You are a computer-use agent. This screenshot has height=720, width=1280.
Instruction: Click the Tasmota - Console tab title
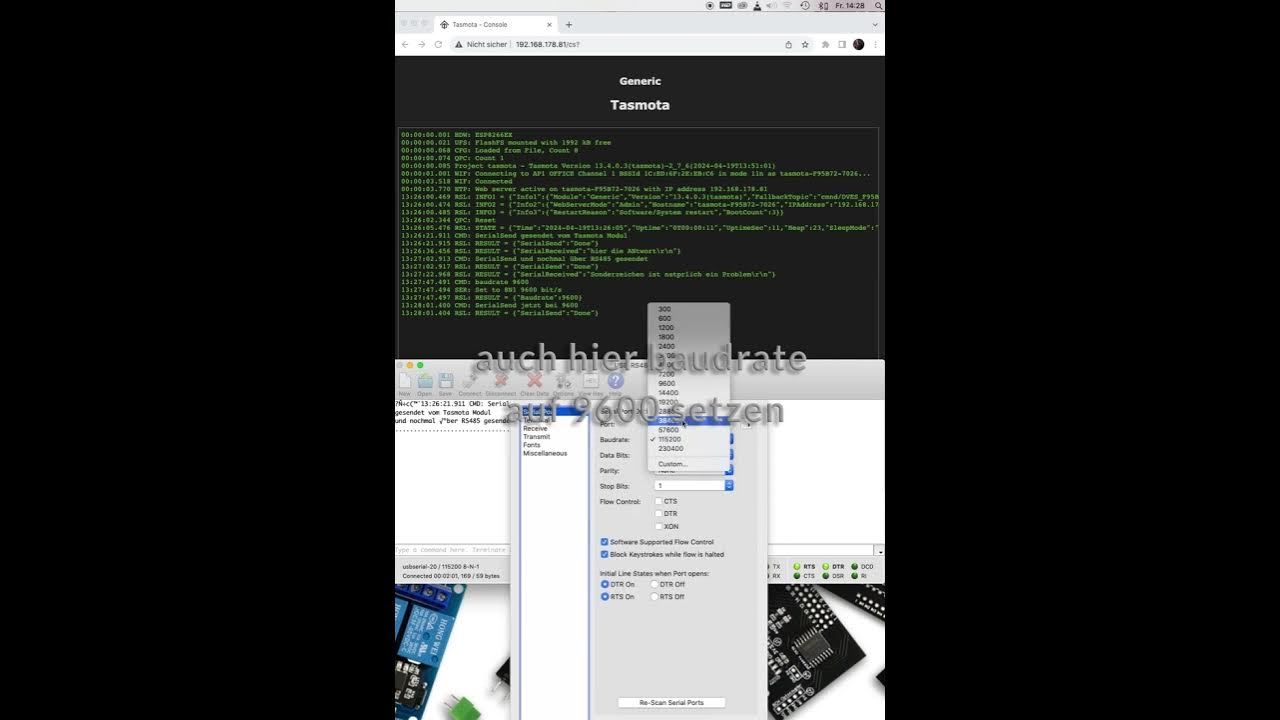pos(479,24)
